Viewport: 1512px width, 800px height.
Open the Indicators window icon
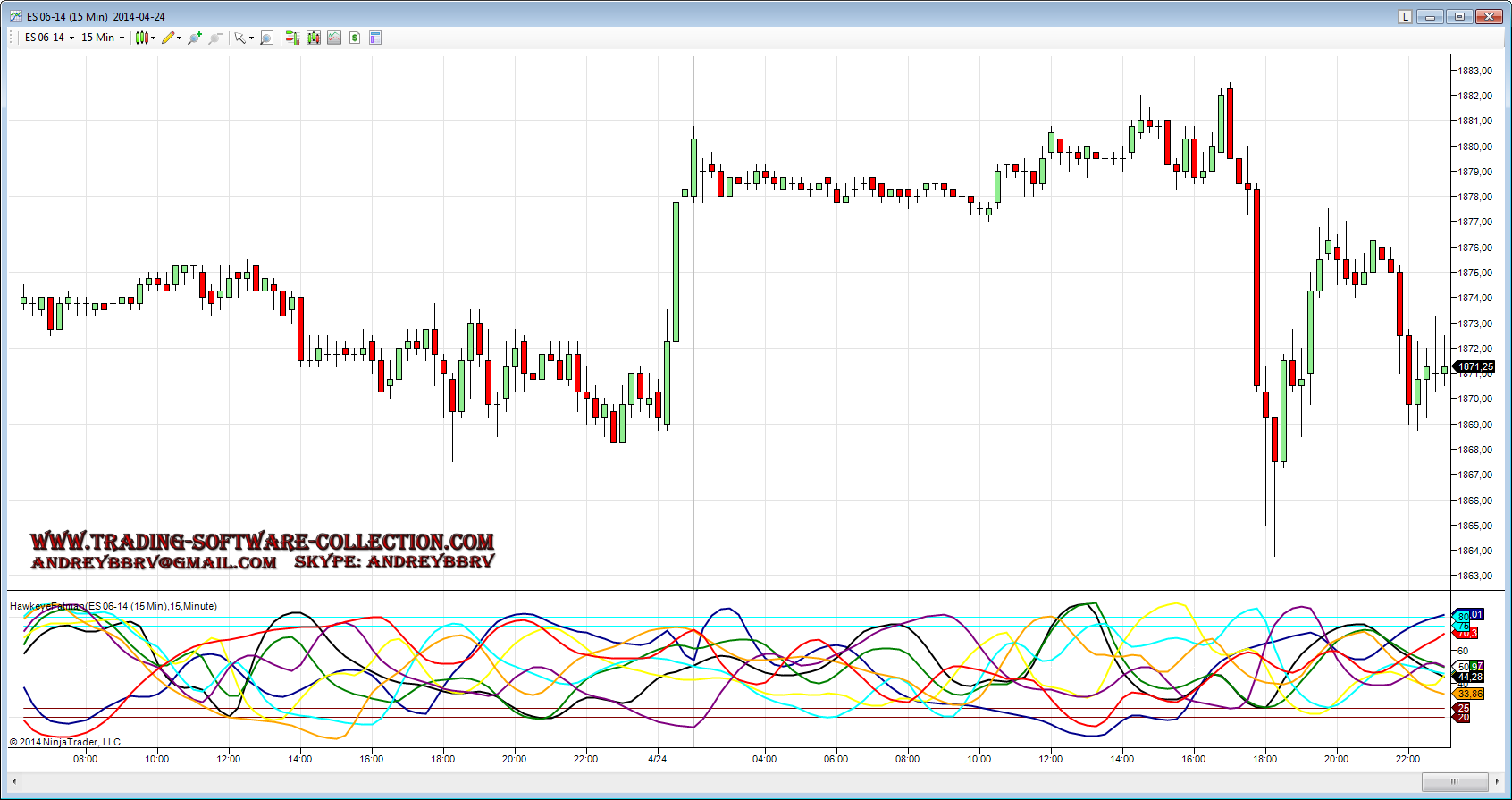coord(334,38)
